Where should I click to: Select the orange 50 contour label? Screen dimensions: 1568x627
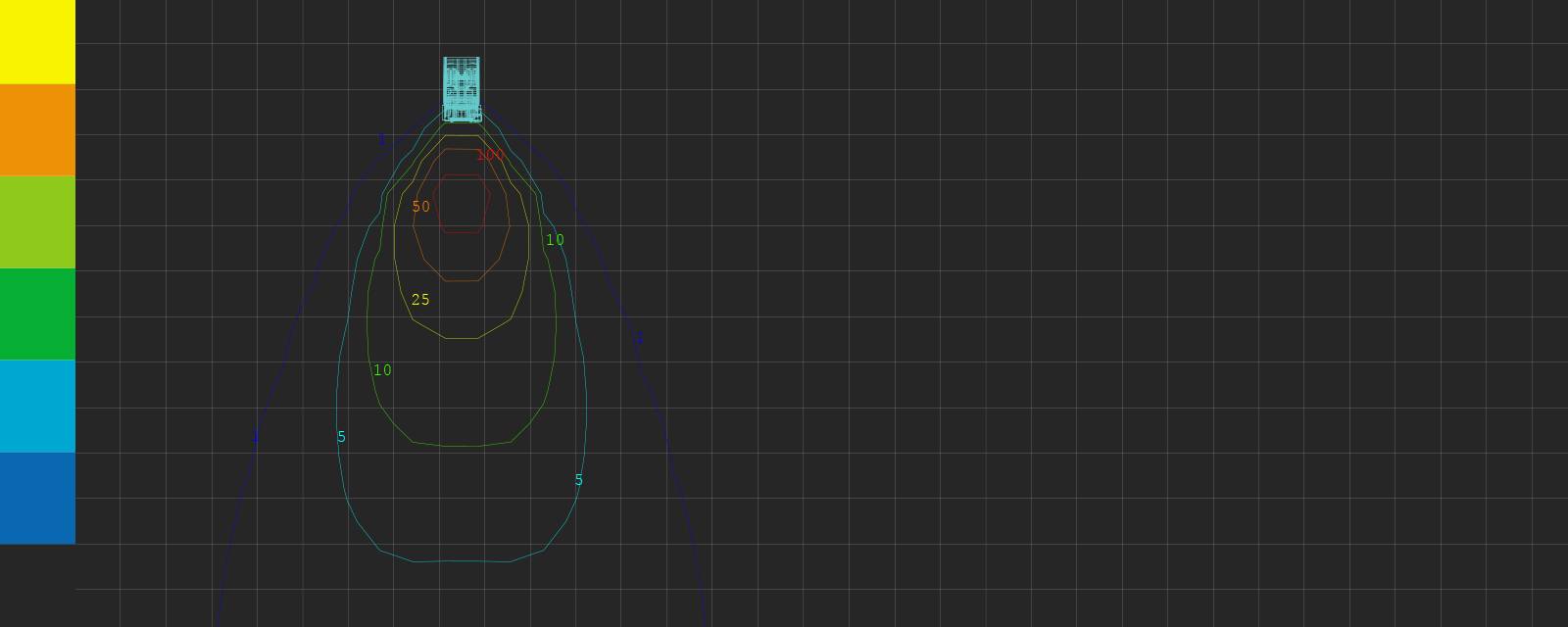tap(421, 207)
